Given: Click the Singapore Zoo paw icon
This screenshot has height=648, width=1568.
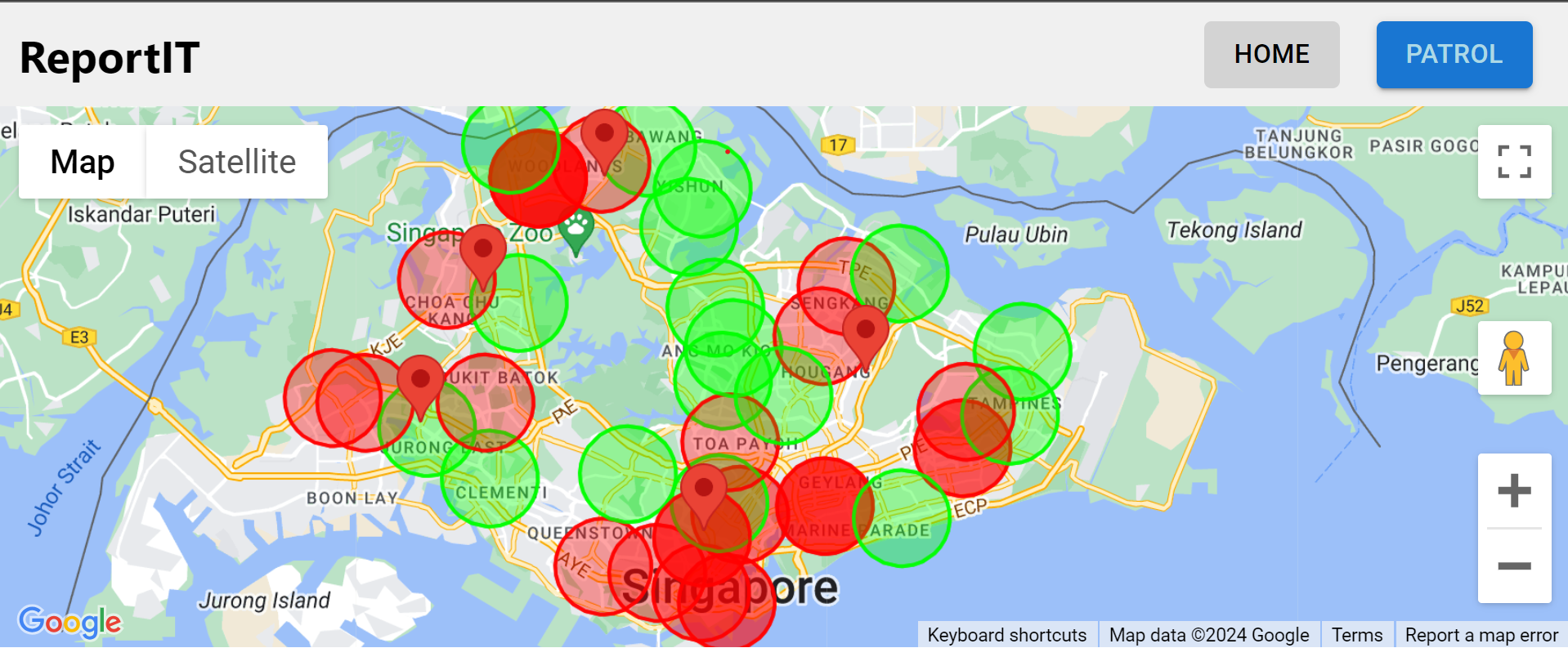Looking at the screenshot, I should click(x=577, y=231).
